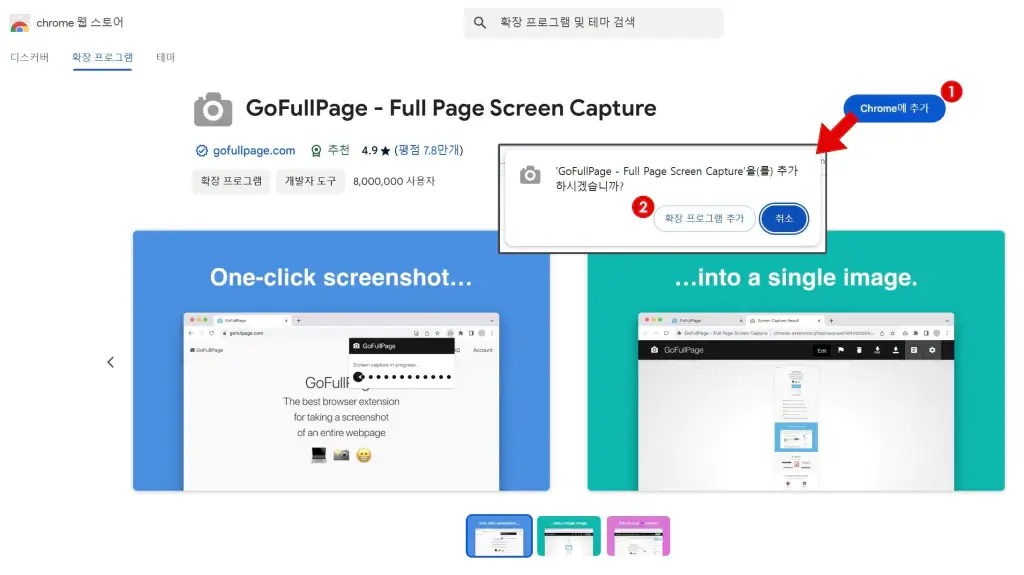1024x575 pixels.
Task: Click the 추천 featured badge icon
Action: click(x=316, y=151)
